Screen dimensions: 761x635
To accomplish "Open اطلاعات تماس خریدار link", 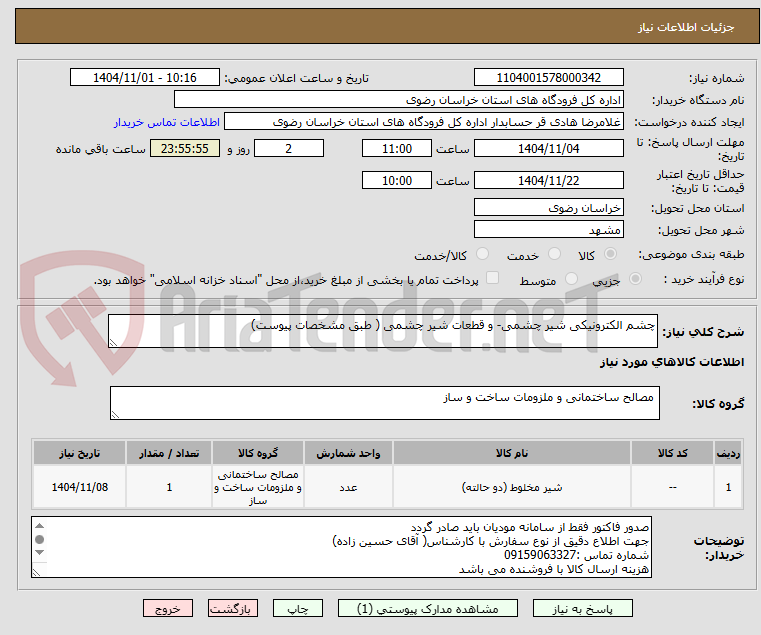I will [x=167, y=122].
